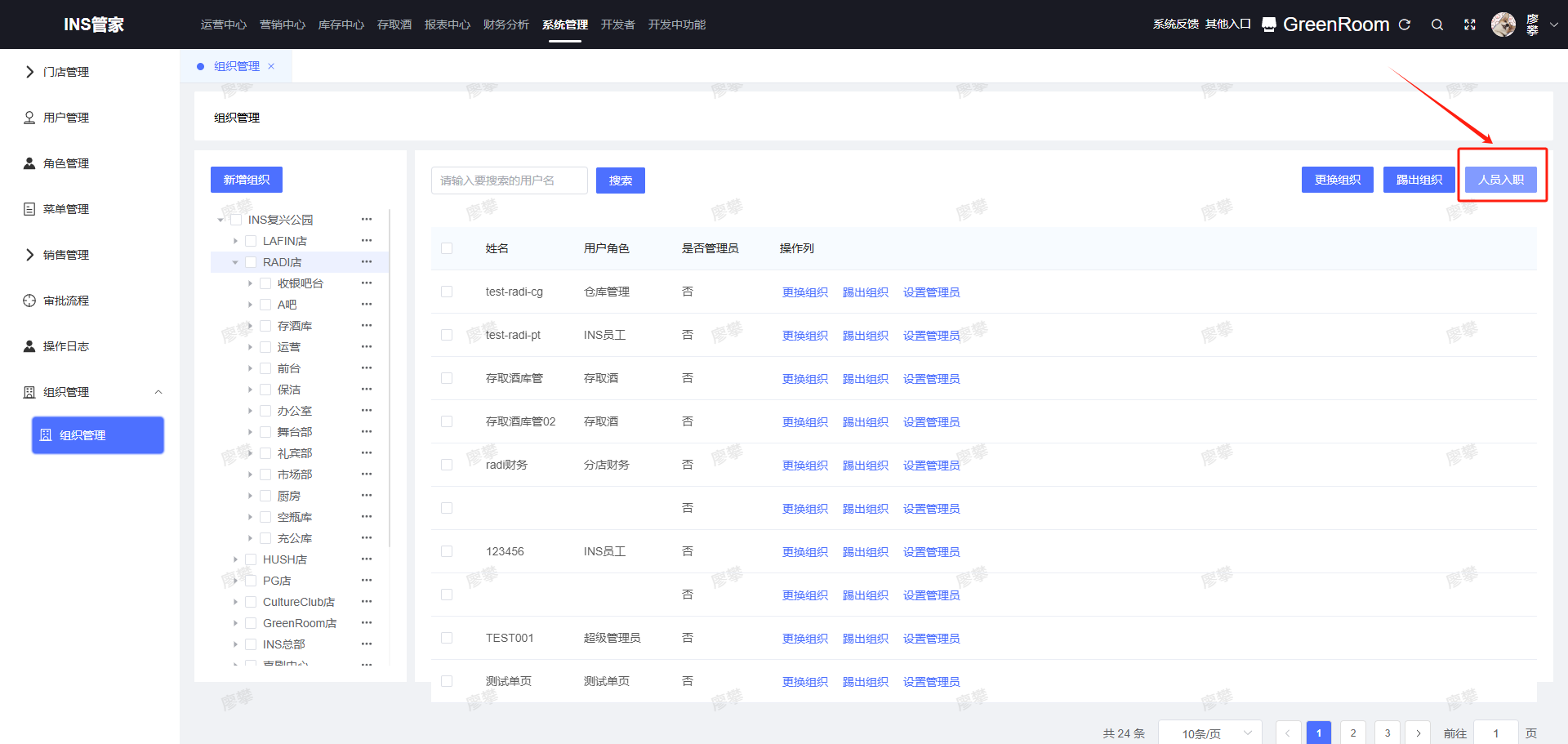The width and height of the screenshot is (1568, 744).
Task: Check the select-all checkbox in table header
Action: 447,248
